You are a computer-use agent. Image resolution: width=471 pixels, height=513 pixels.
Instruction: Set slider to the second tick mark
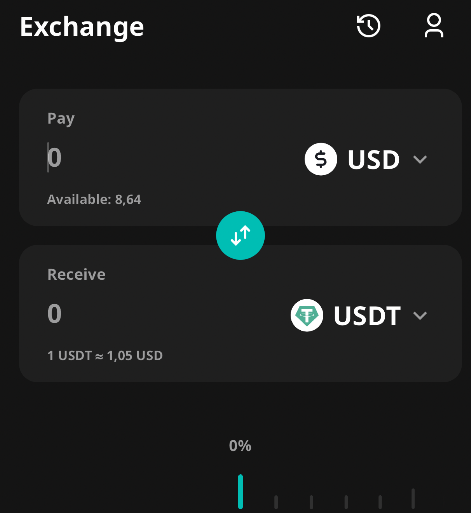point(276,502)
